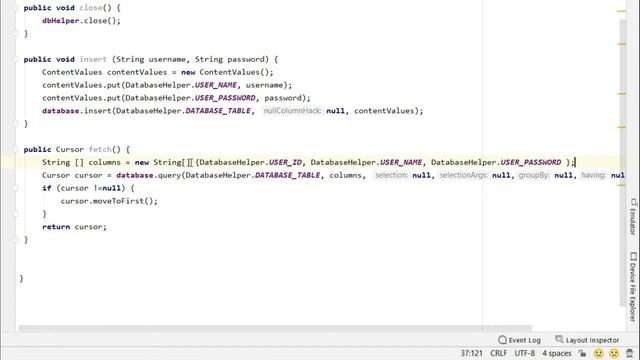Click USER_NAME in the contentValues.put line
Screen dimensions: 640x360
216,85
